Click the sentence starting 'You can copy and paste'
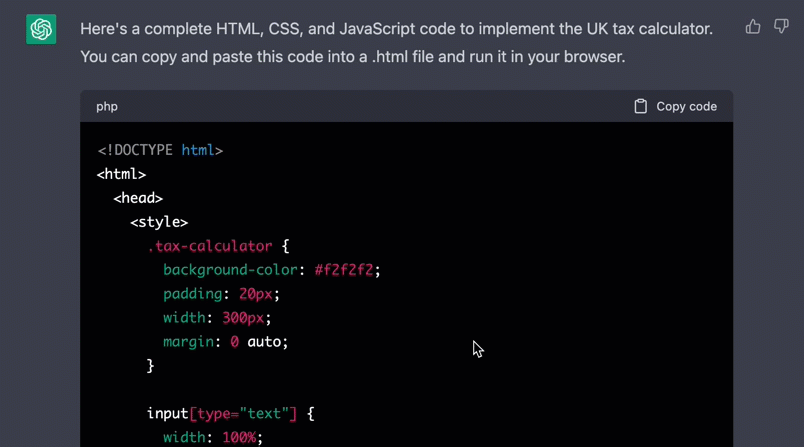Image resolution: width=804 pixels, height=447 pixels. [x=353, y=56]
